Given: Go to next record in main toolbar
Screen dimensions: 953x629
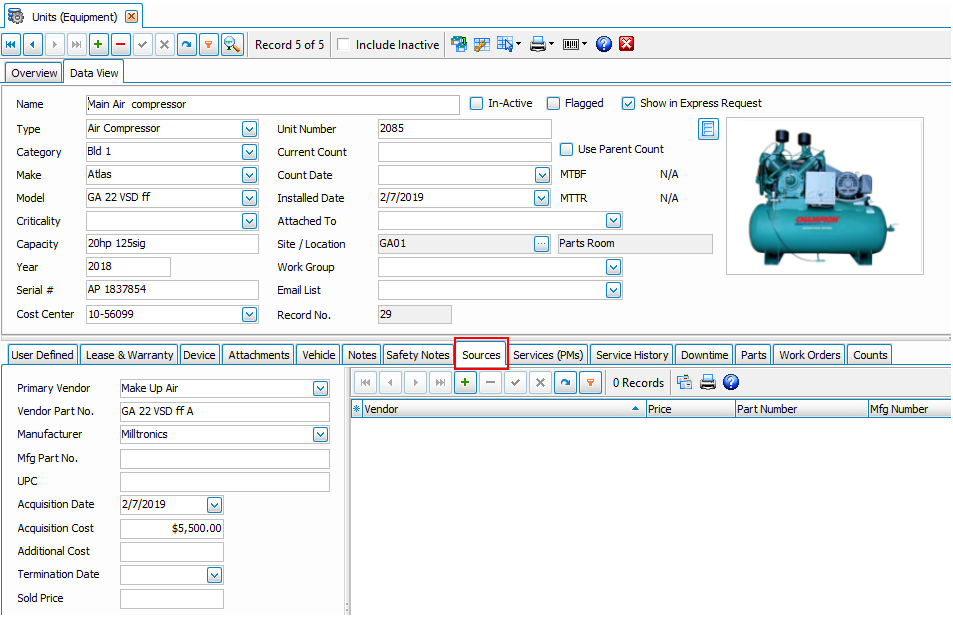Looking at the screenshot, I should 55,44.
